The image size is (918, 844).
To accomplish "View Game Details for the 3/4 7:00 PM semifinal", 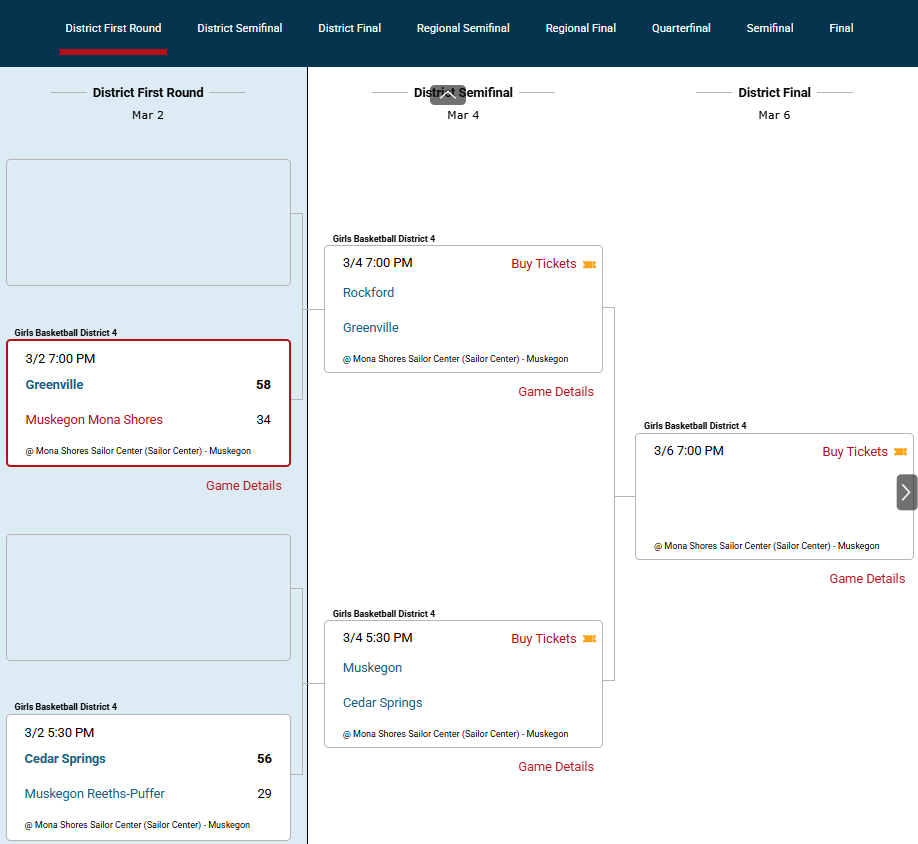I will (x=555, y=392).
